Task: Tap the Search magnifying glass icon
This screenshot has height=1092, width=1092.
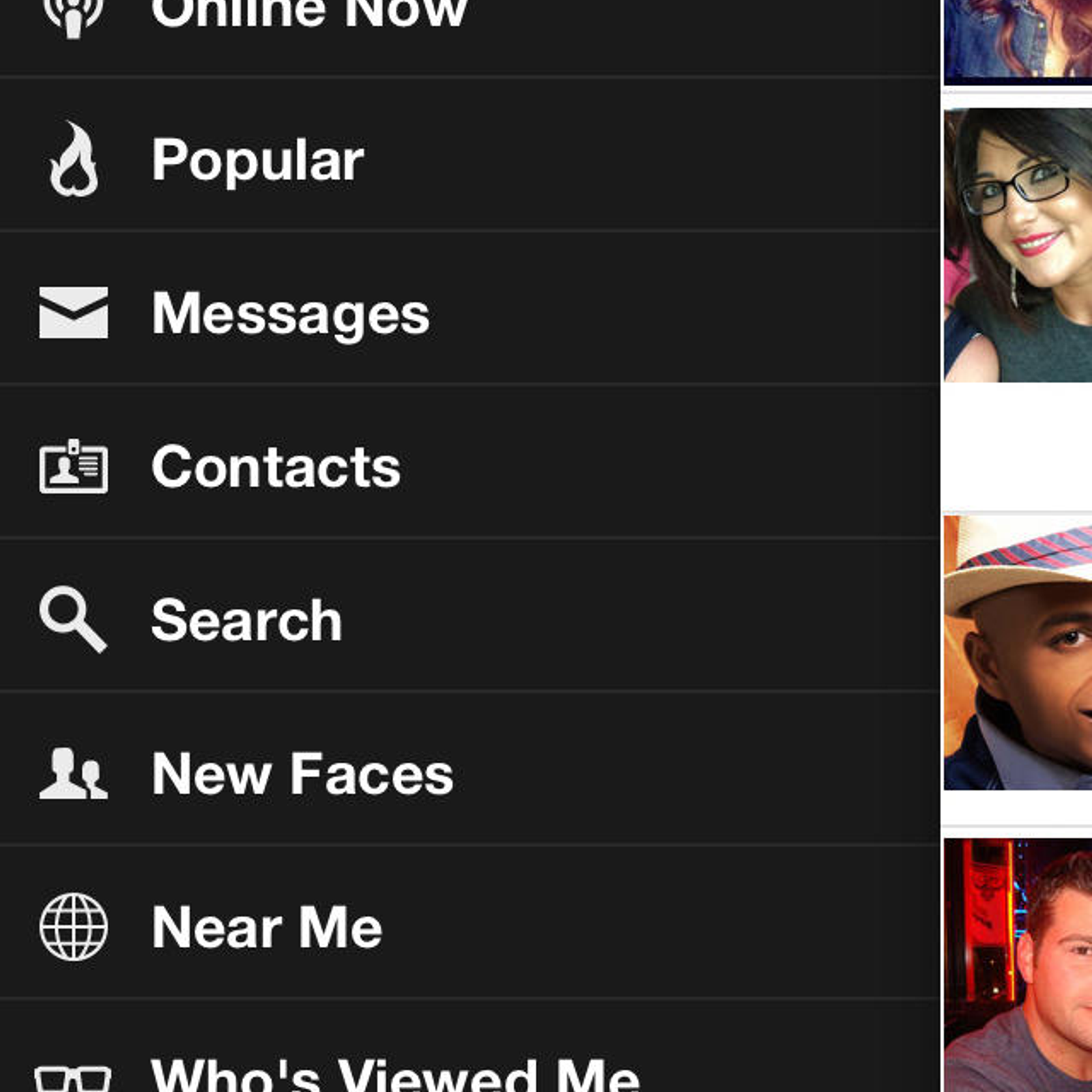Action: 73,620
